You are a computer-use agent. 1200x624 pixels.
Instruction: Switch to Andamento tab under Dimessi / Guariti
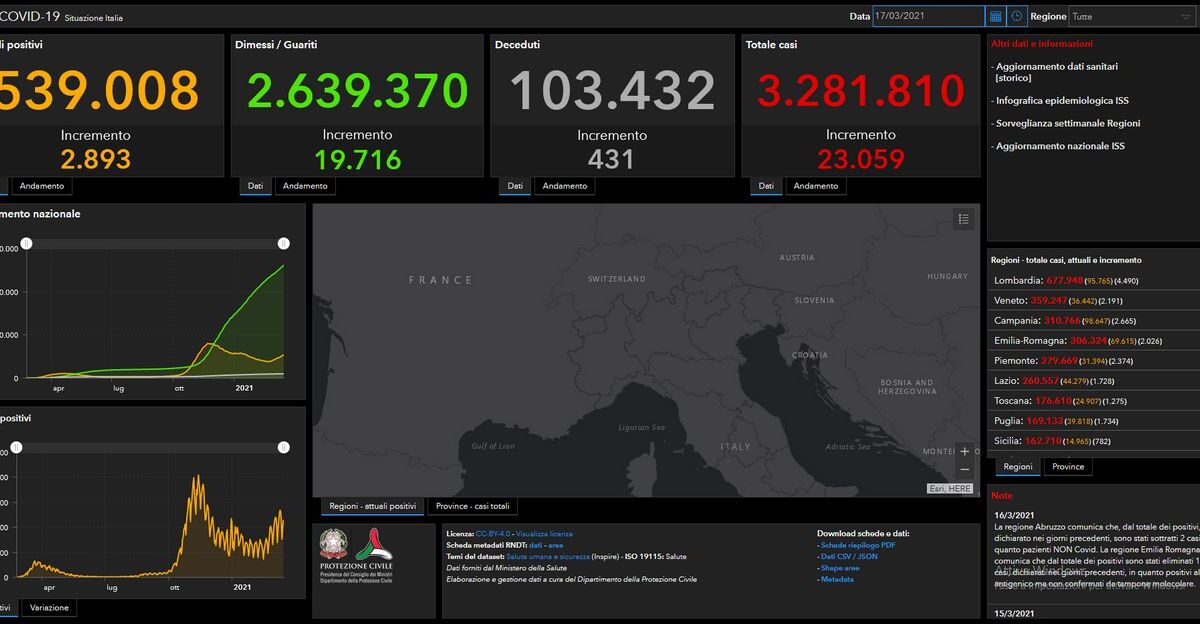point(305,186)
